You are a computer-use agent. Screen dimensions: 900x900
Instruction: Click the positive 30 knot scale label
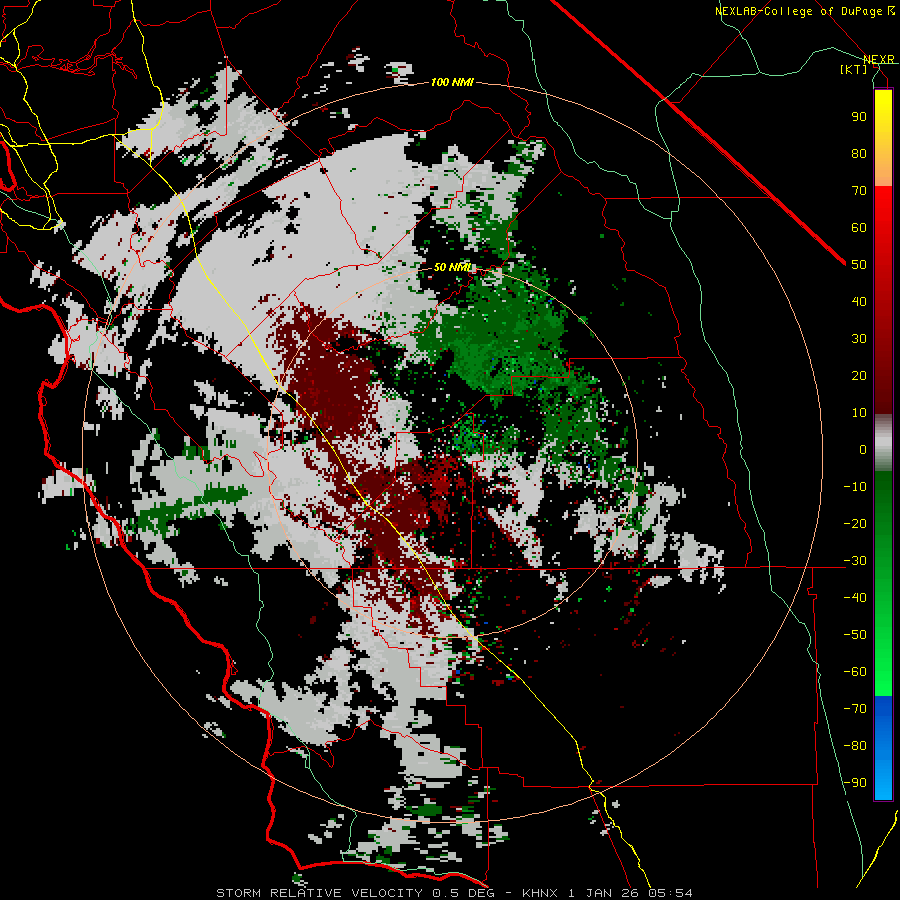(x=859, y=339)
